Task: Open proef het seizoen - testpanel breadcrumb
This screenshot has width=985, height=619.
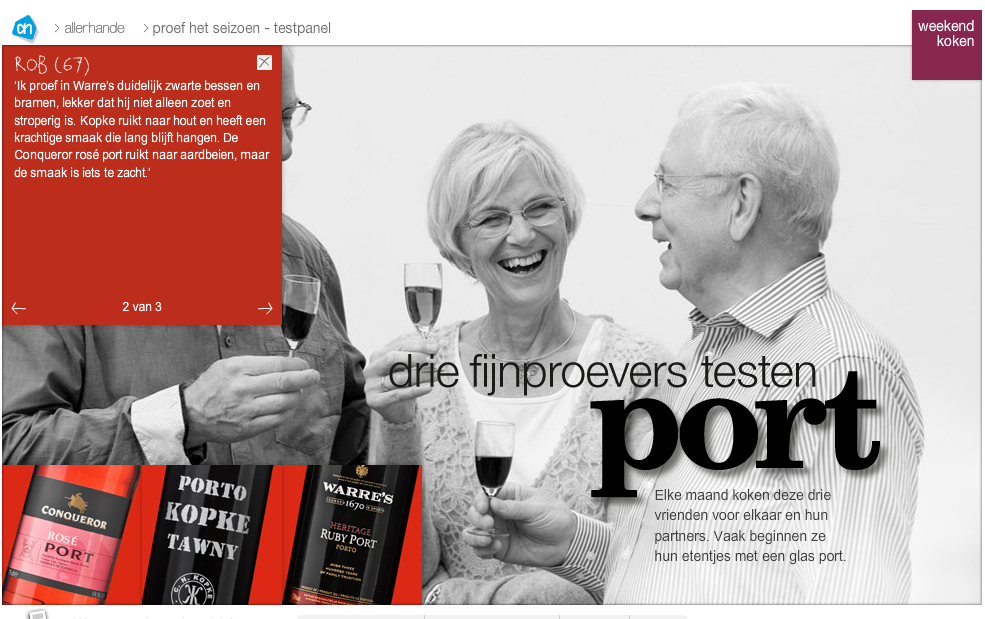Action: point(241,28)
